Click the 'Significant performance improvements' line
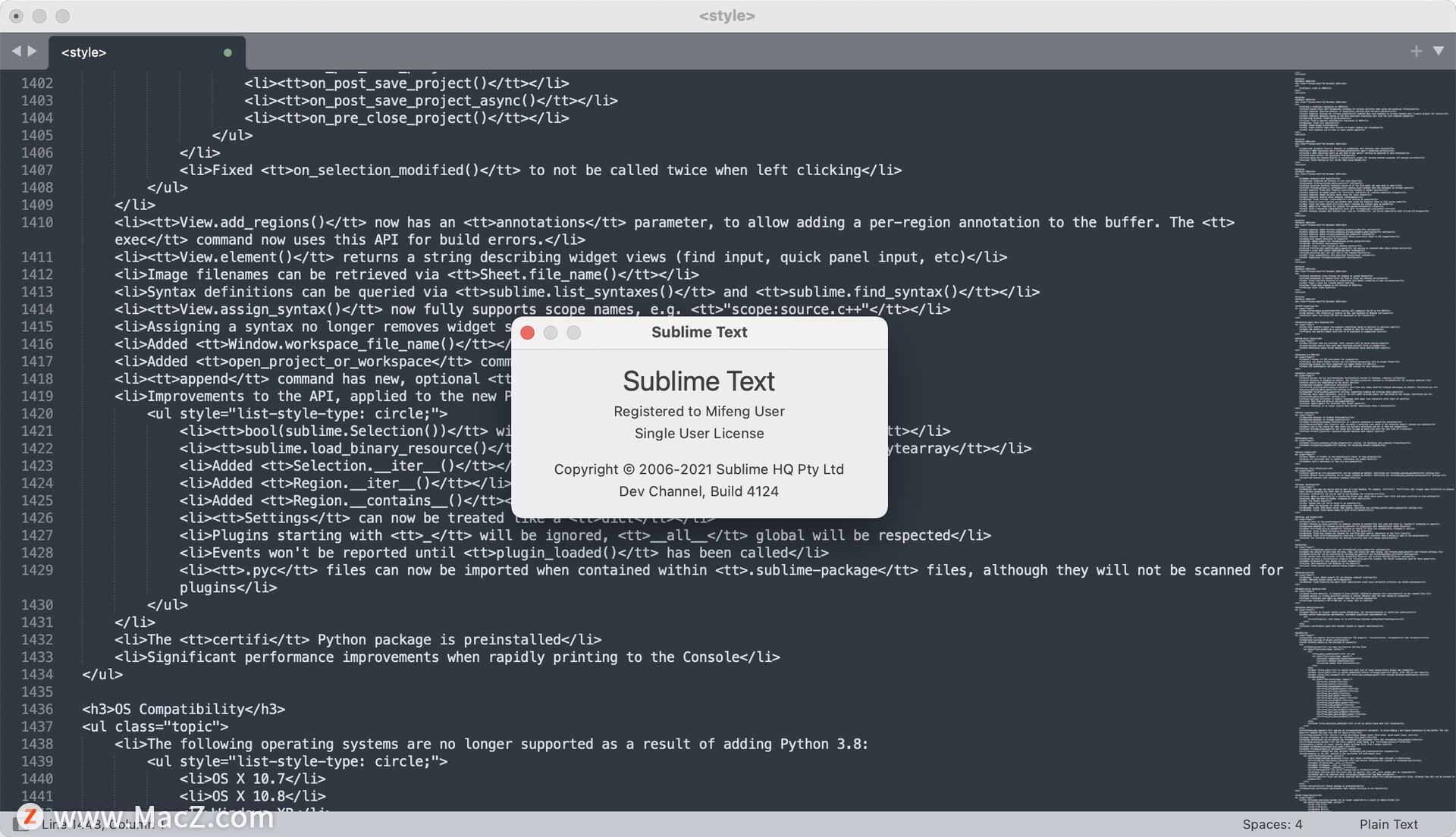 pyautogui.click(x=447, y=657)
